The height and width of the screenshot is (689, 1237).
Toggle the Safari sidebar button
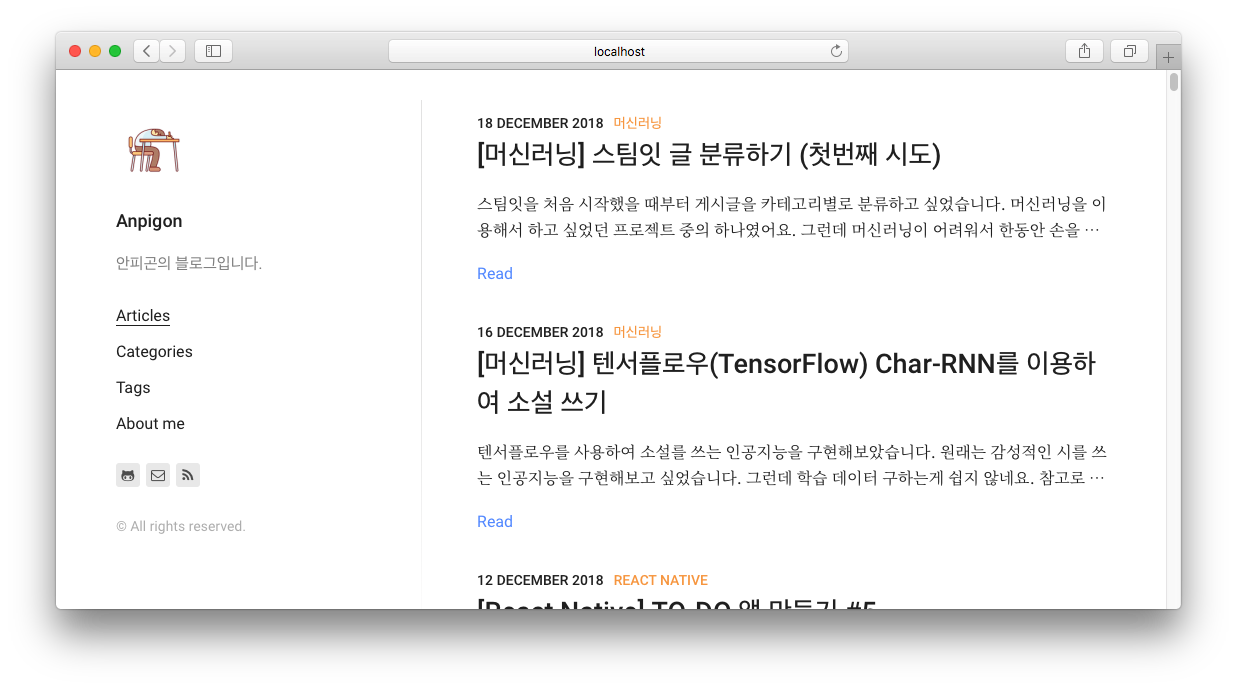click(x=213, y=51)
